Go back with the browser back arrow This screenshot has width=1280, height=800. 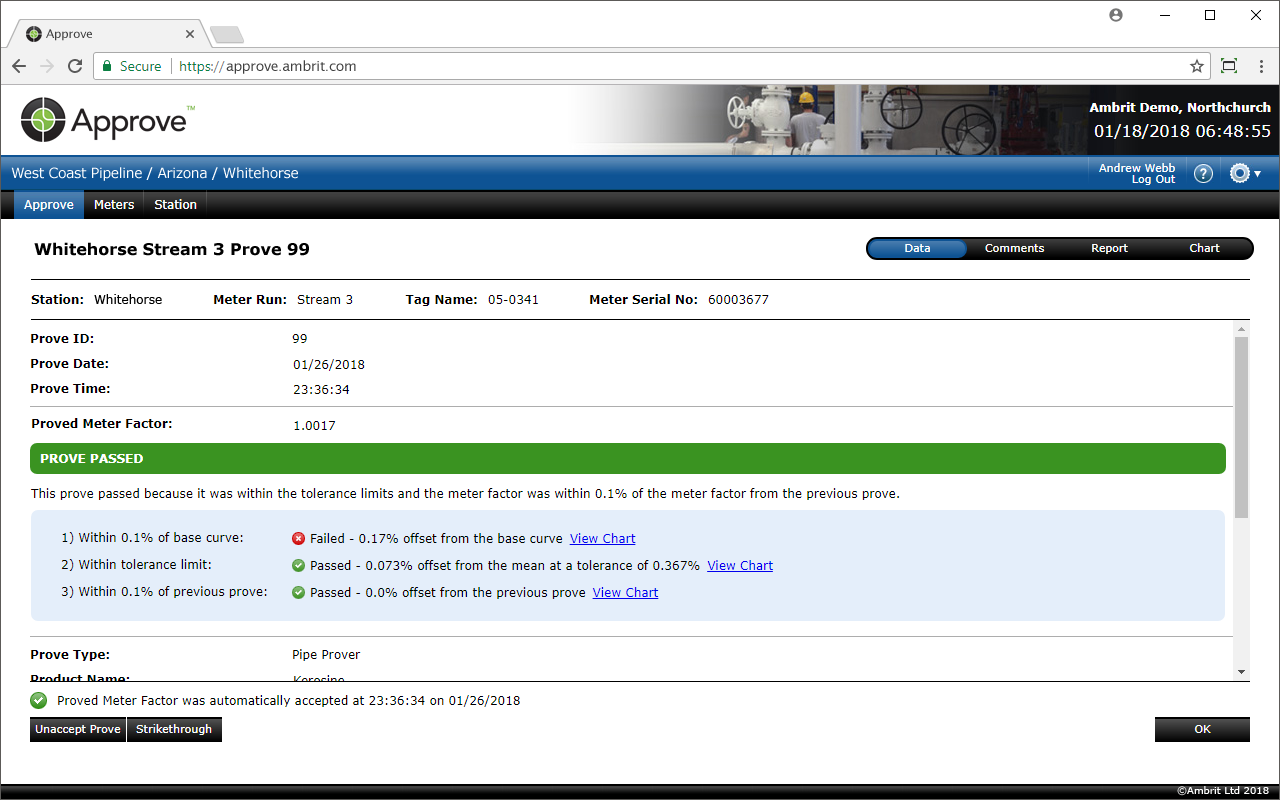19,66
